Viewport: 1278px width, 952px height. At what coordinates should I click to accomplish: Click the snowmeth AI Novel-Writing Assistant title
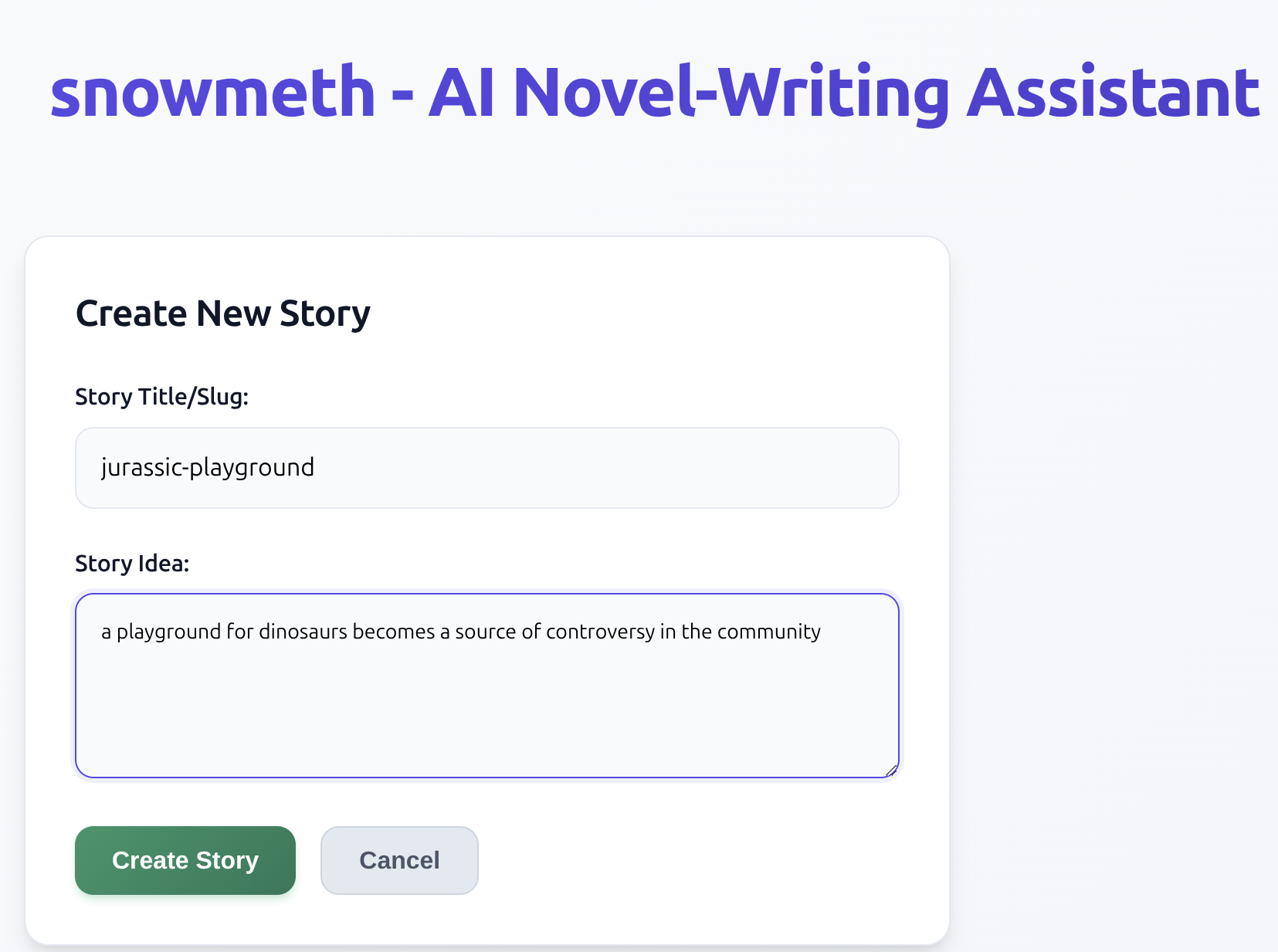click(x=655, y=93)
